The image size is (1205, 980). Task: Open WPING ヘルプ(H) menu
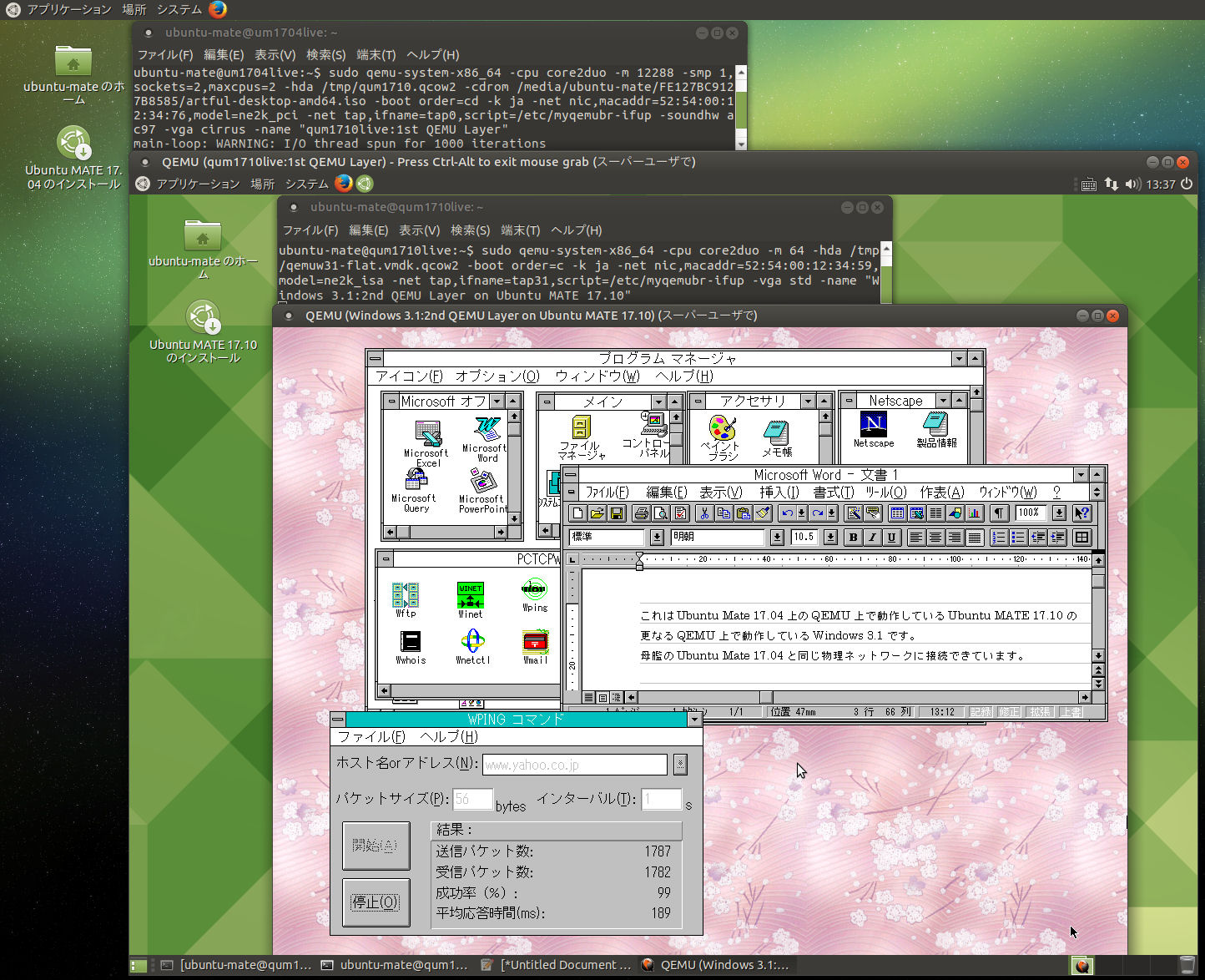[449, 736]
